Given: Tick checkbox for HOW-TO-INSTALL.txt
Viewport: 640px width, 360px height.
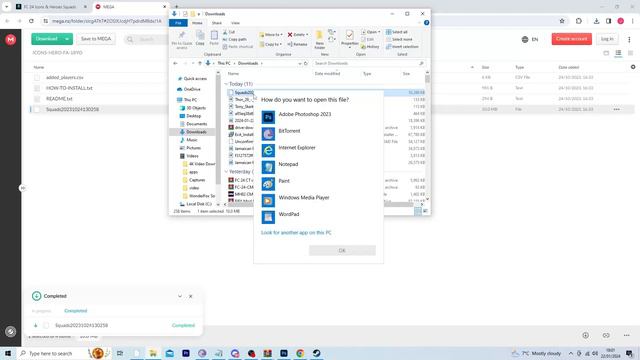Looking at the screenshot, I should point(37,88).
